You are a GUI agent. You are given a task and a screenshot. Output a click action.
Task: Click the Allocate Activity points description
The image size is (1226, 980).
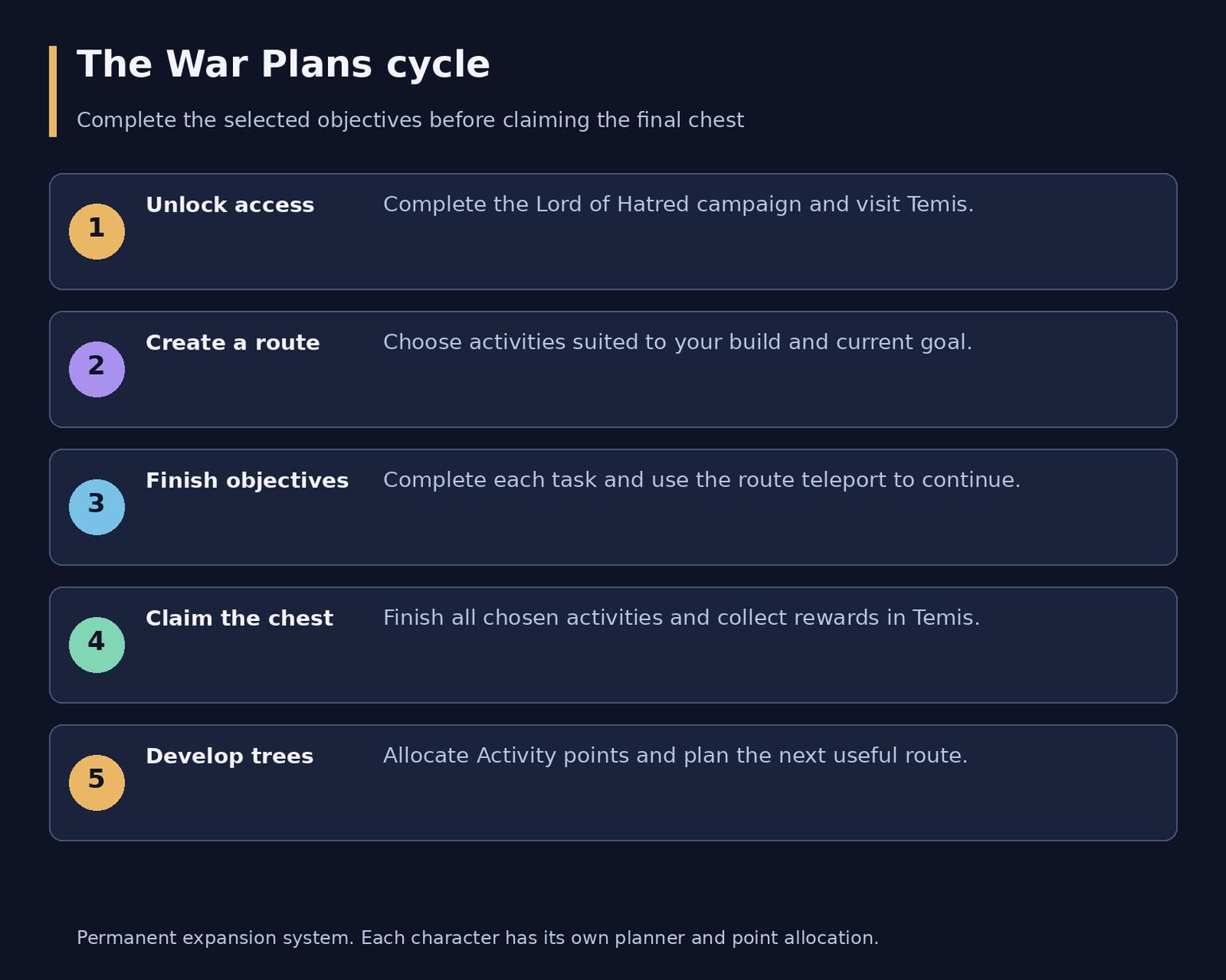point(675,756)
